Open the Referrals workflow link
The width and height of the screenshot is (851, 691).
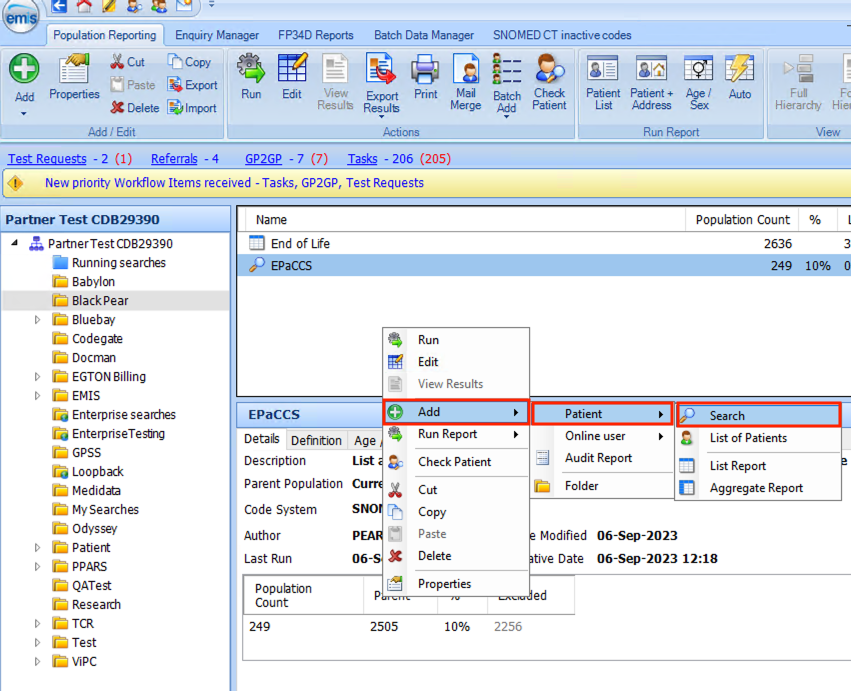(x=174, y=159)
